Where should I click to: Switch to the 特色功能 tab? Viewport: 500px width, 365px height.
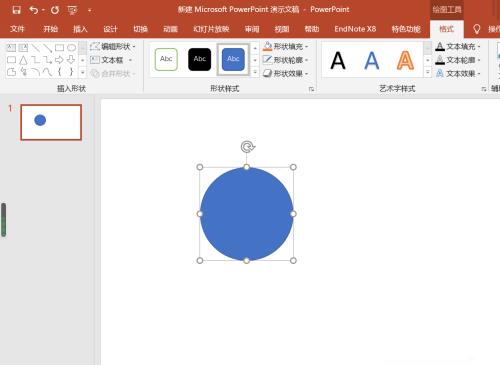tap(406, 29)
